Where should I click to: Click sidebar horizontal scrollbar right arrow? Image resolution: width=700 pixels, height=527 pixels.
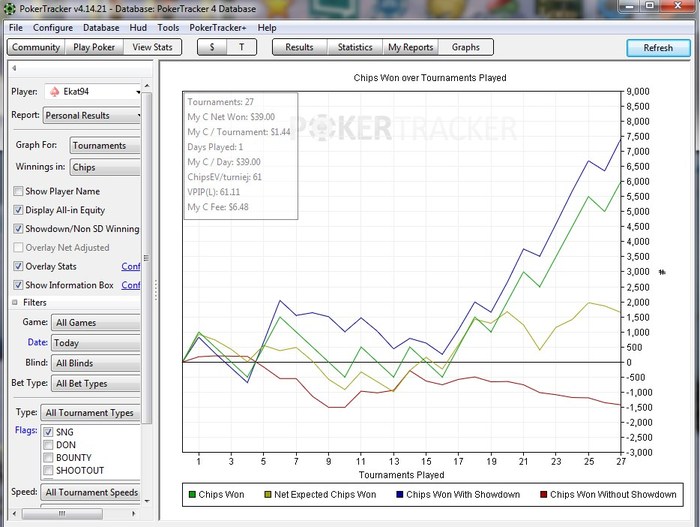point(133,514)
